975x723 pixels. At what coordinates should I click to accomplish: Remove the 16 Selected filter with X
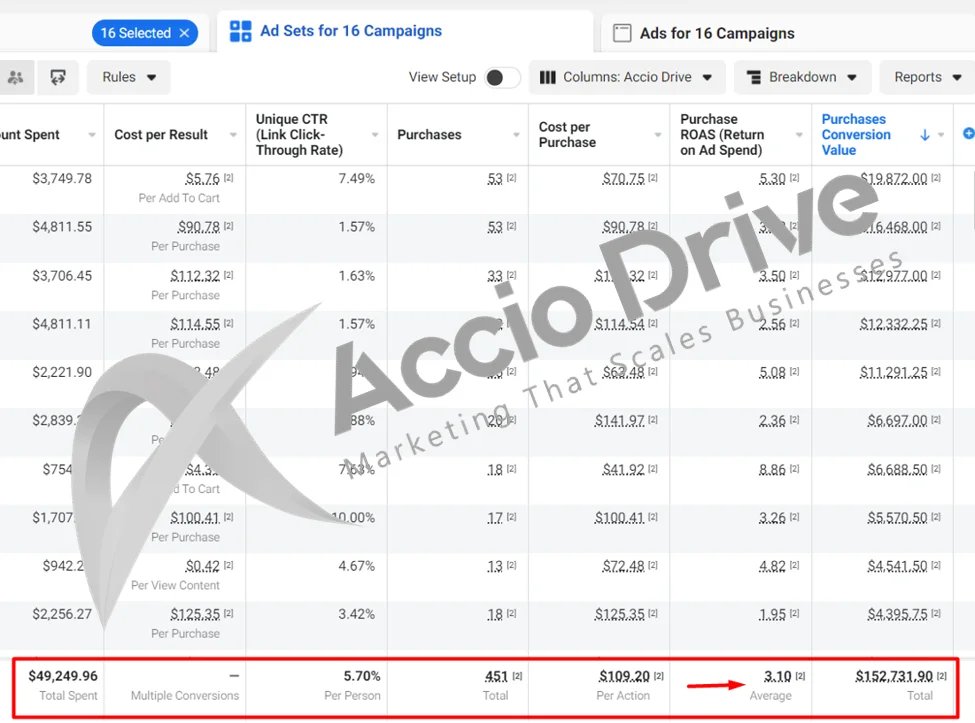(x=184, y=33)
